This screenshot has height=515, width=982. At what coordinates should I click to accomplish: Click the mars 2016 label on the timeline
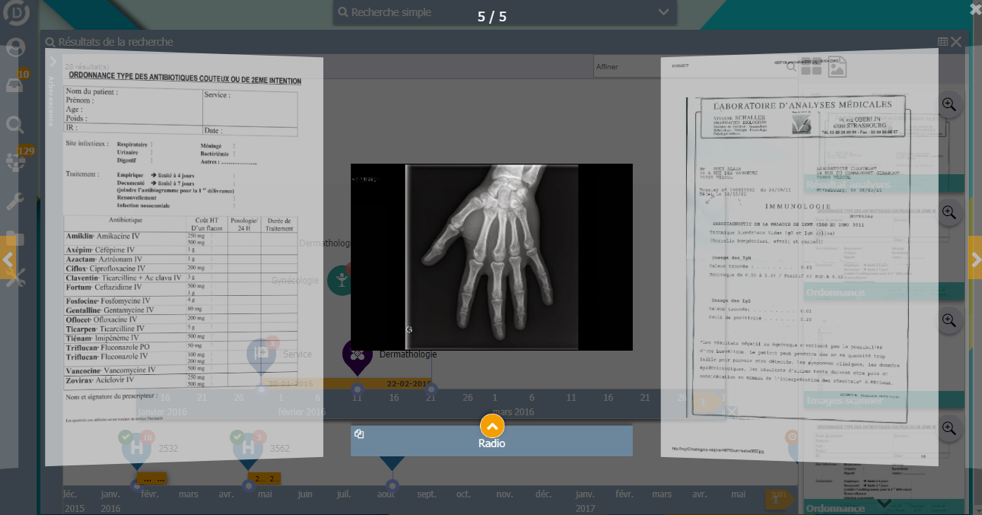(x=514, y=412)
